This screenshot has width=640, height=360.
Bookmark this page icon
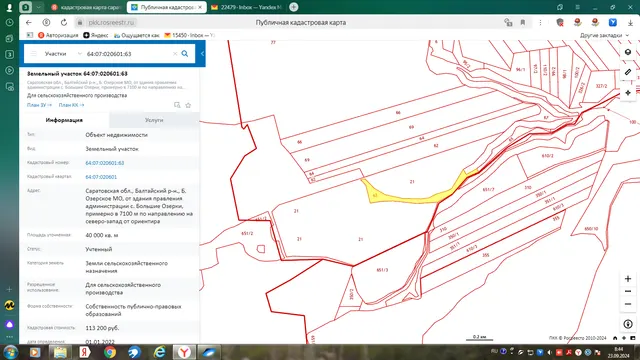pyautogui.click(x=523, y=22)
